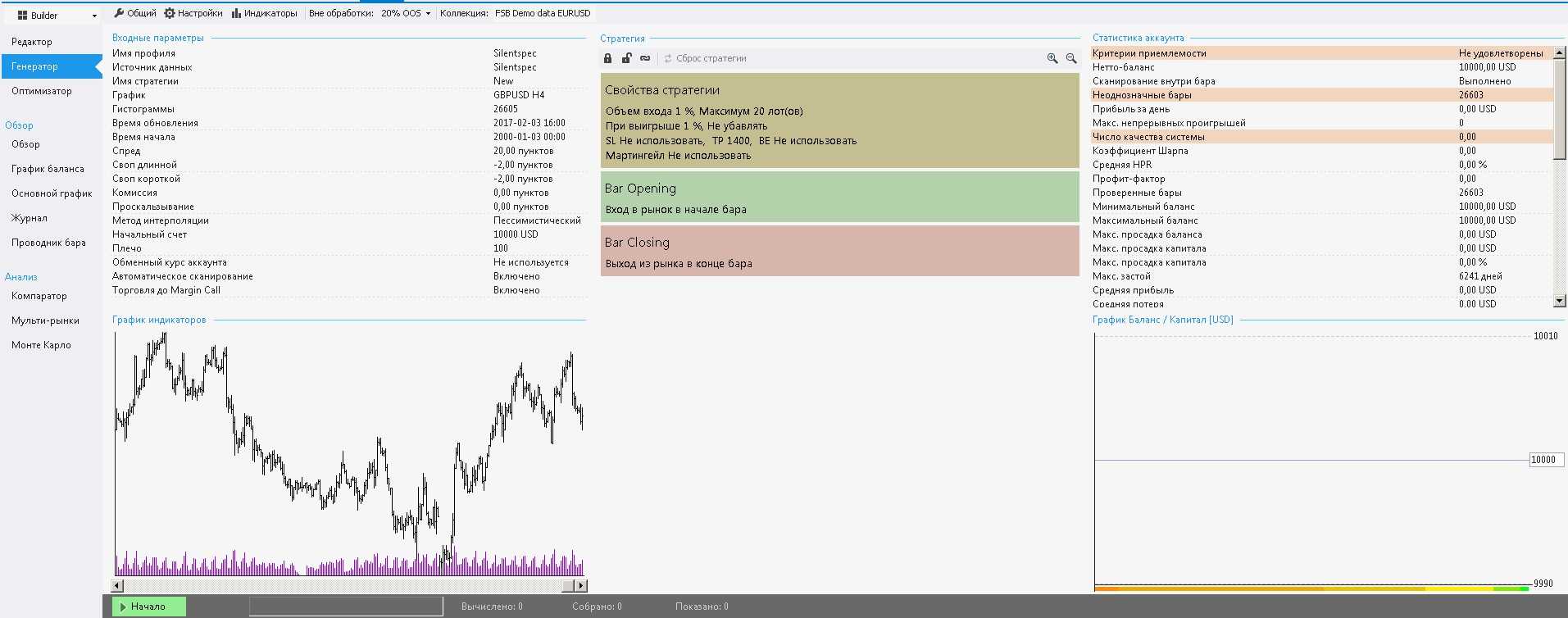1568x618 pixels.
Task: Click the chain link icon in strategy toolbar
Action: tap(645, 58)
